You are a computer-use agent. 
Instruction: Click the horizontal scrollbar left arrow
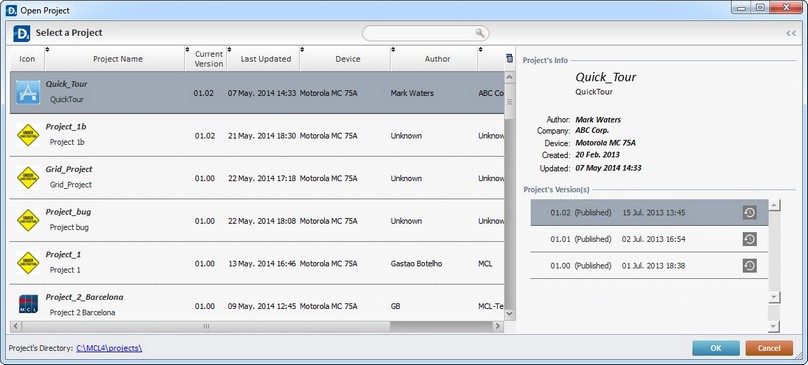[15, 326]
